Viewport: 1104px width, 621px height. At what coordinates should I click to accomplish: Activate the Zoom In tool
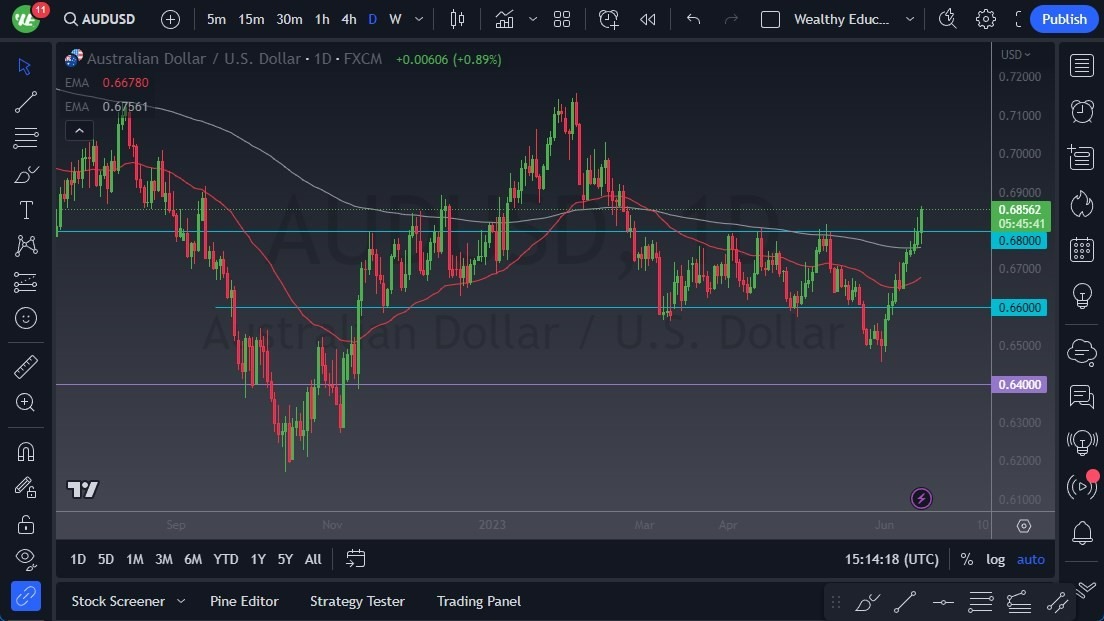pyautogui.click(x=25, y=403)
